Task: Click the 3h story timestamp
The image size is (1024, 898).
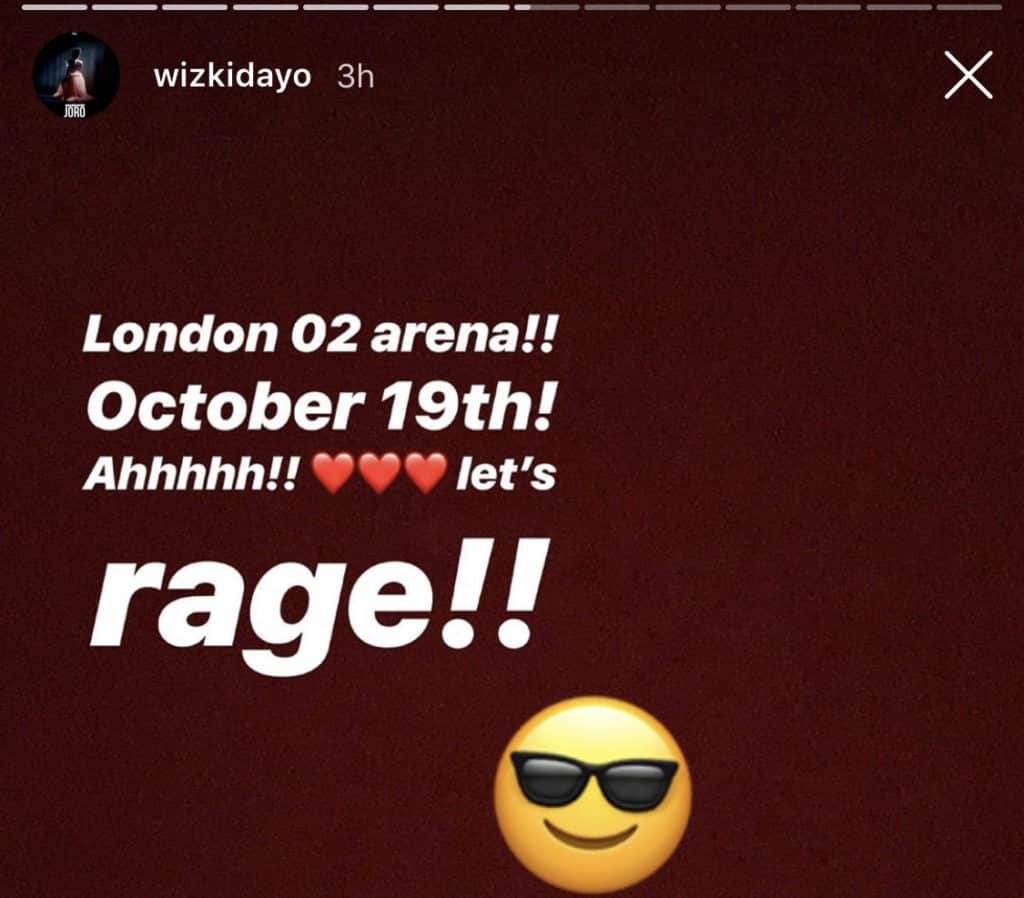Action: [x=356, y=77]
